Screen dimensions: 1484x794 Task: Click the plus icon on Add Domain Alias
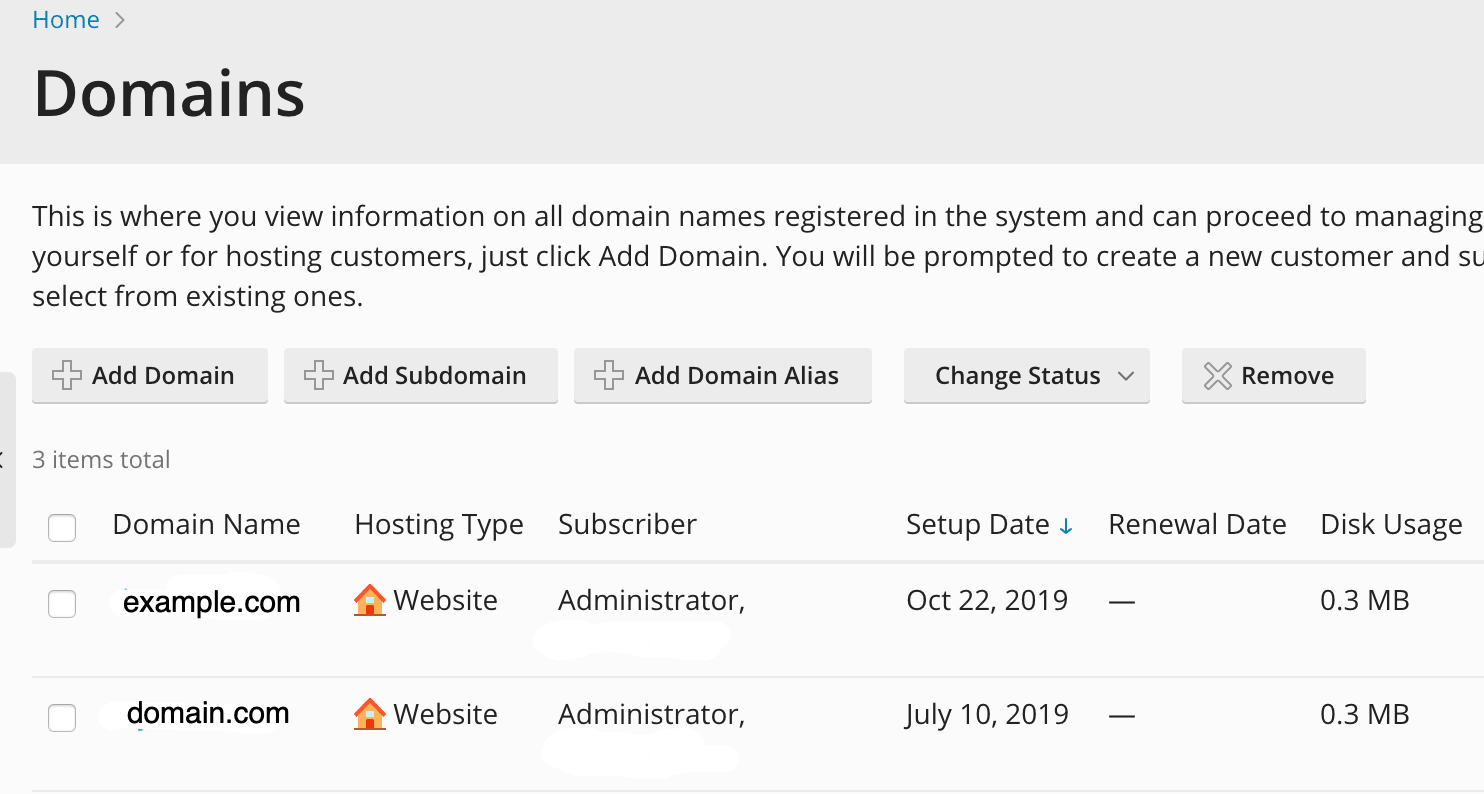607,375
